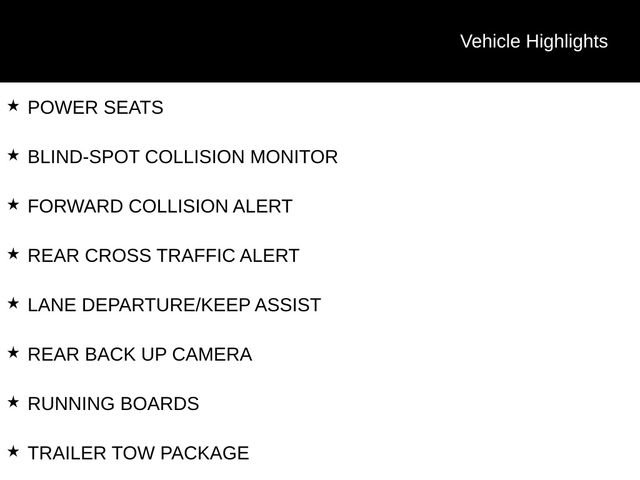Select the BLIND-SPOT COLLISION MONITOR text
This screenshot has width=640, height=480.
pyautogui.click(x=182, y=157)
